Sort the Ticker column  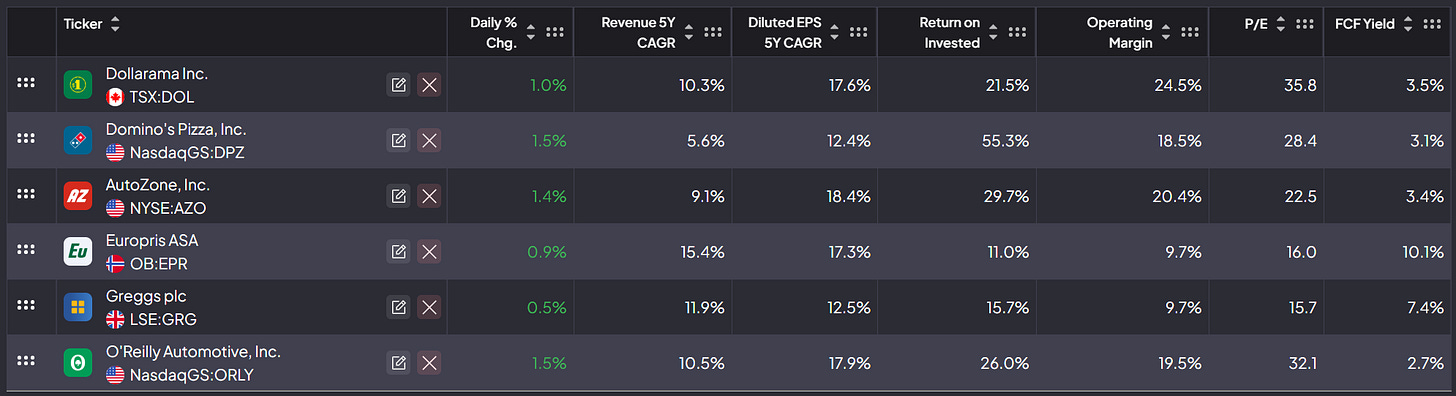point(115,24)
